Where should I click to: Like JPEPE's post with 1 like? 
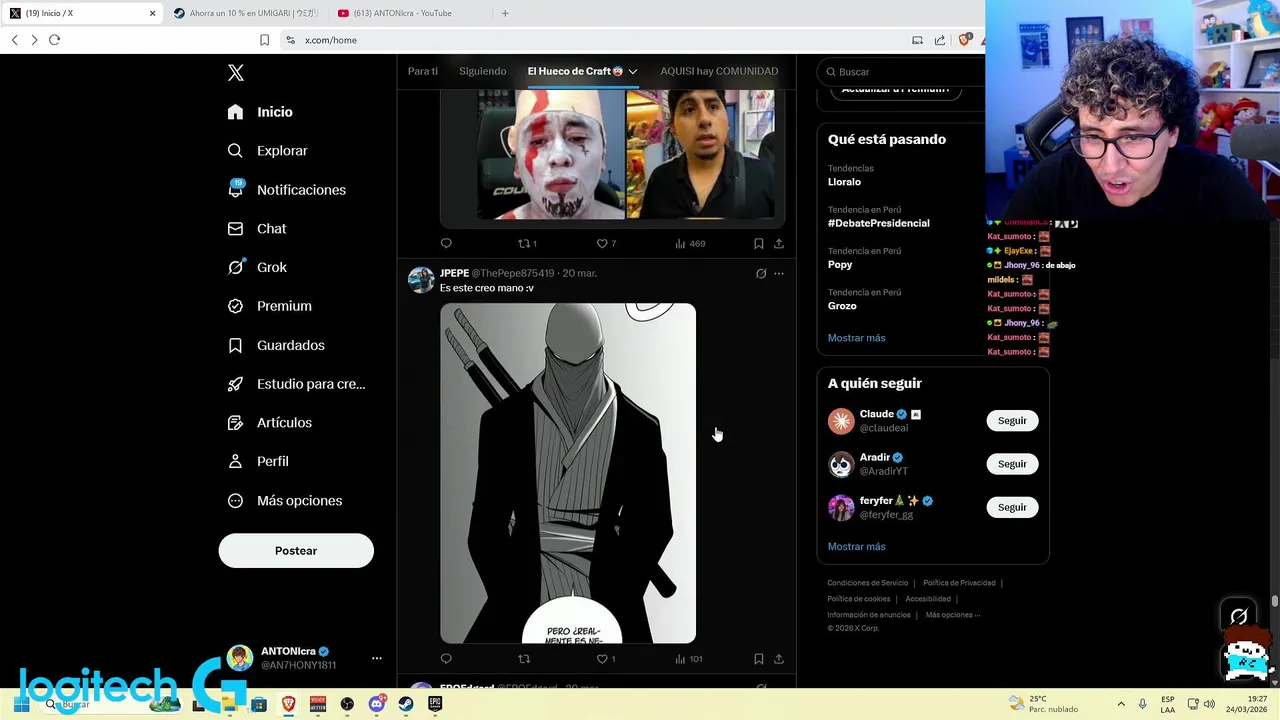pos(606,659)
